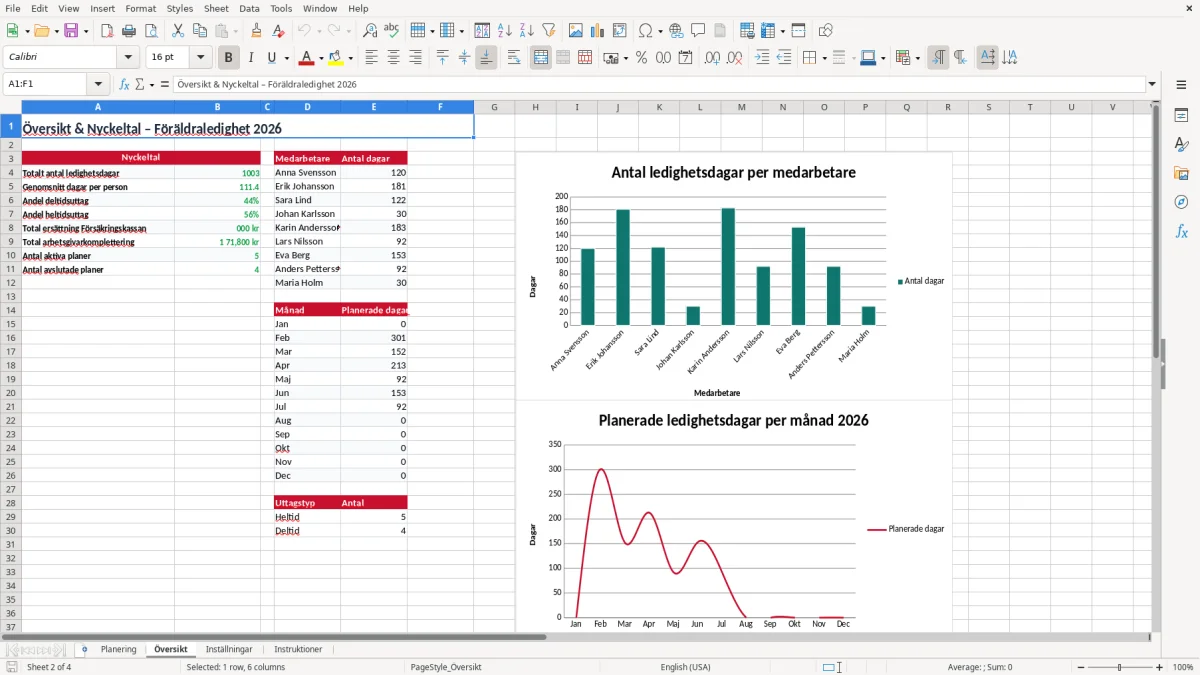Click the Zoom In plus button
1200x675 pixels.
tap(1159, 667)
